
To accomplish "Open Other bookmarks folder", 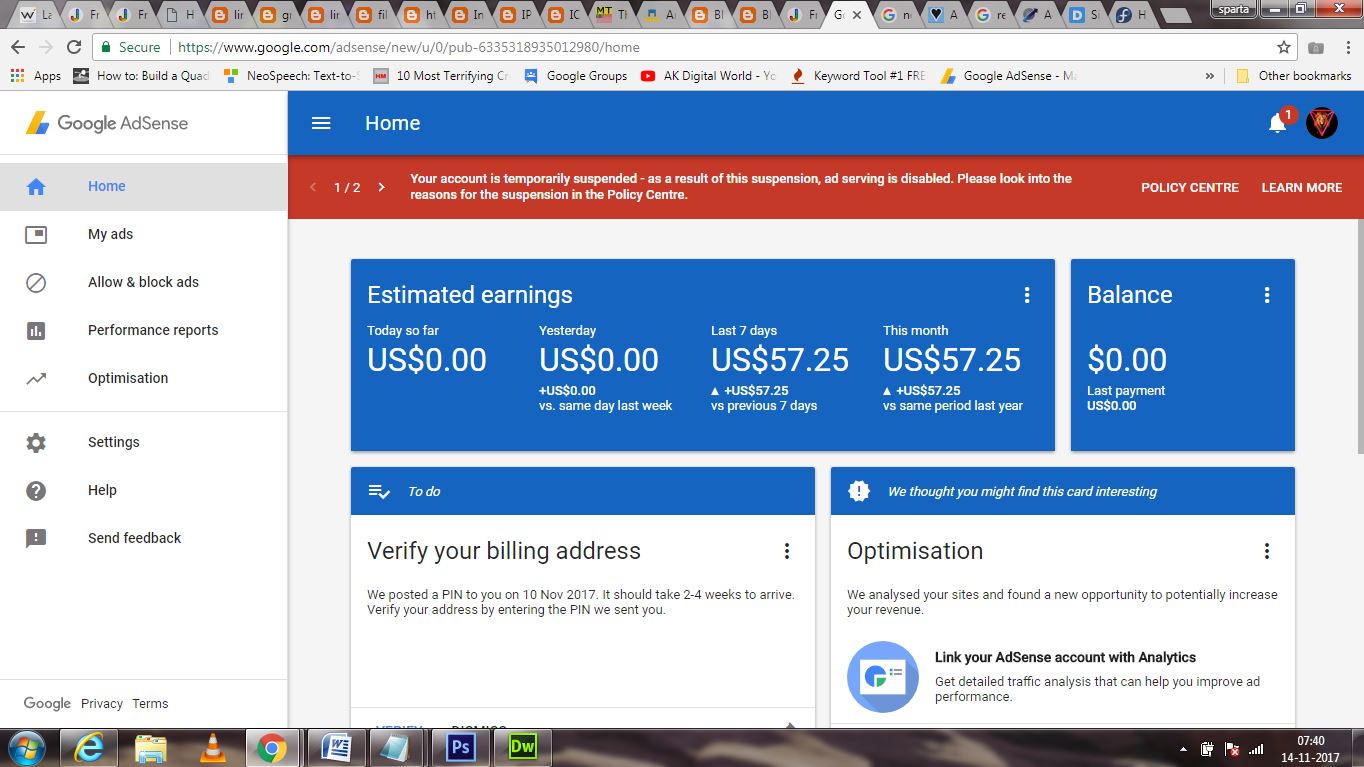I will pyautogui.click(x=1294, y=75).
